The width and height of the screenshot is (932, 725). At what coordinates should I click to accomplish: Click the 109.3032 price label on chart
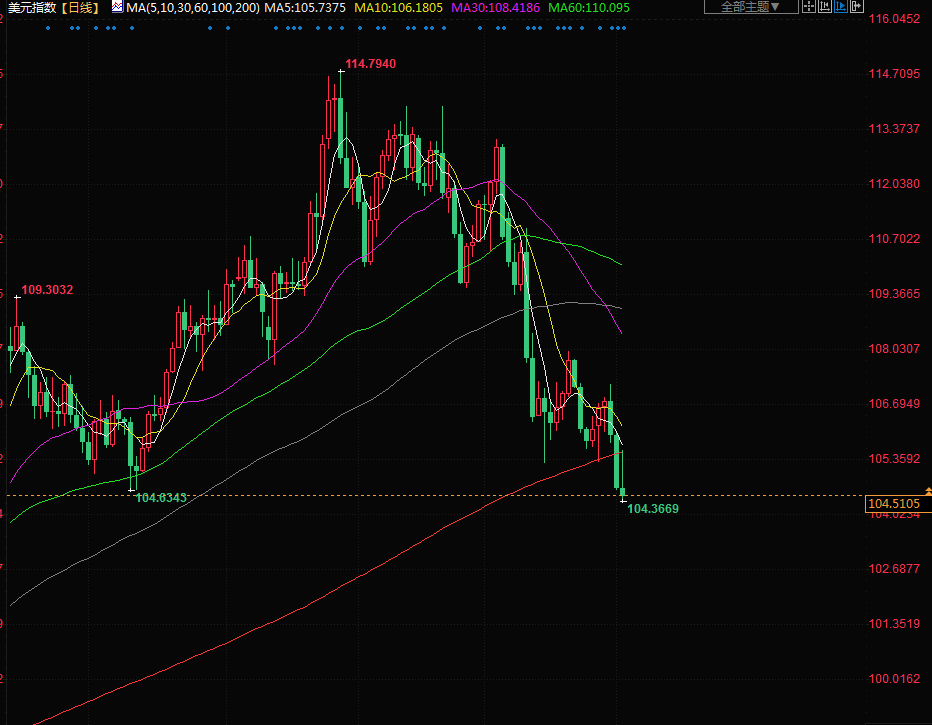(47, 290)
